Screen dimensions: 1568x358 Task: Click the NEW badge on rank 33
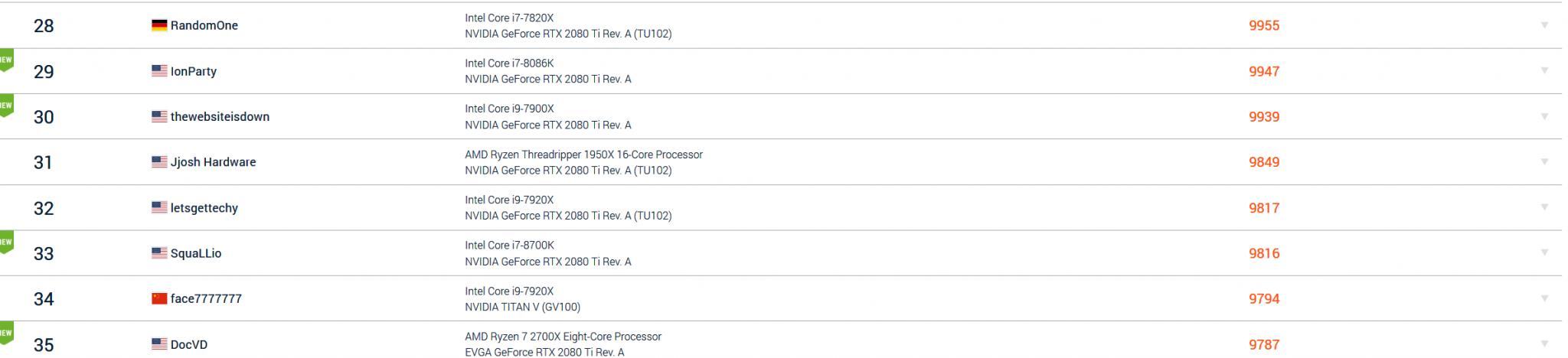(x=6, y=242)
